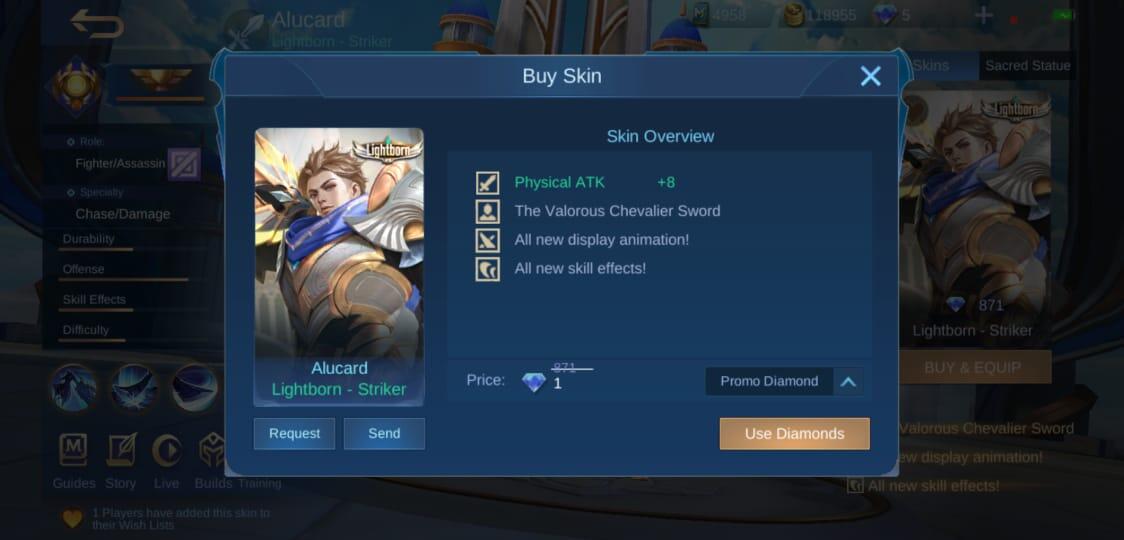Click the plus icon to add diamonds
Image resolution: width=1124 pixels, height=540 pixels.
coord(984,16)
